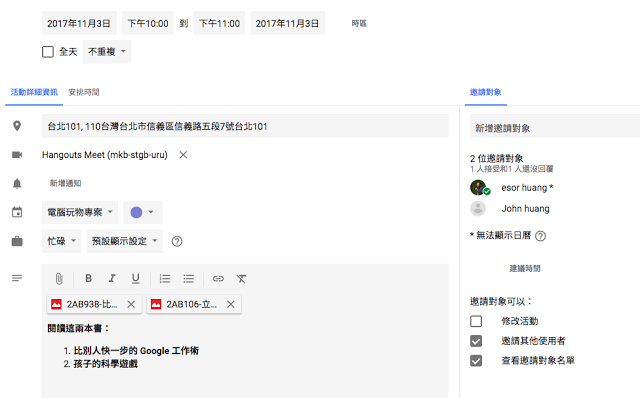Select guest John huang

coord(525,209)
